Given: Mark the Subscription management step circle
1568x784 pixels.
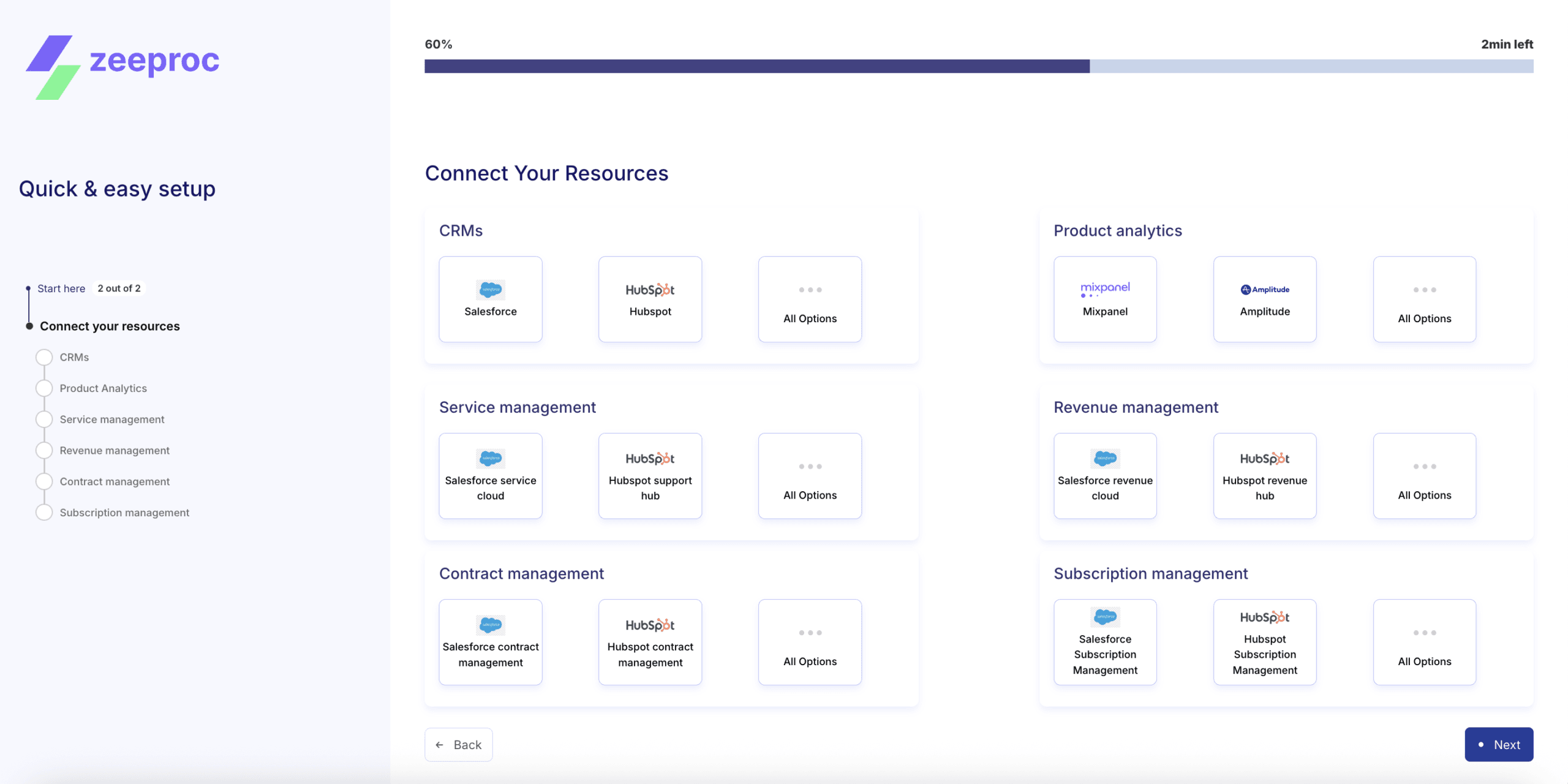Looking at the screenshot, I should [x=43, y=512].
